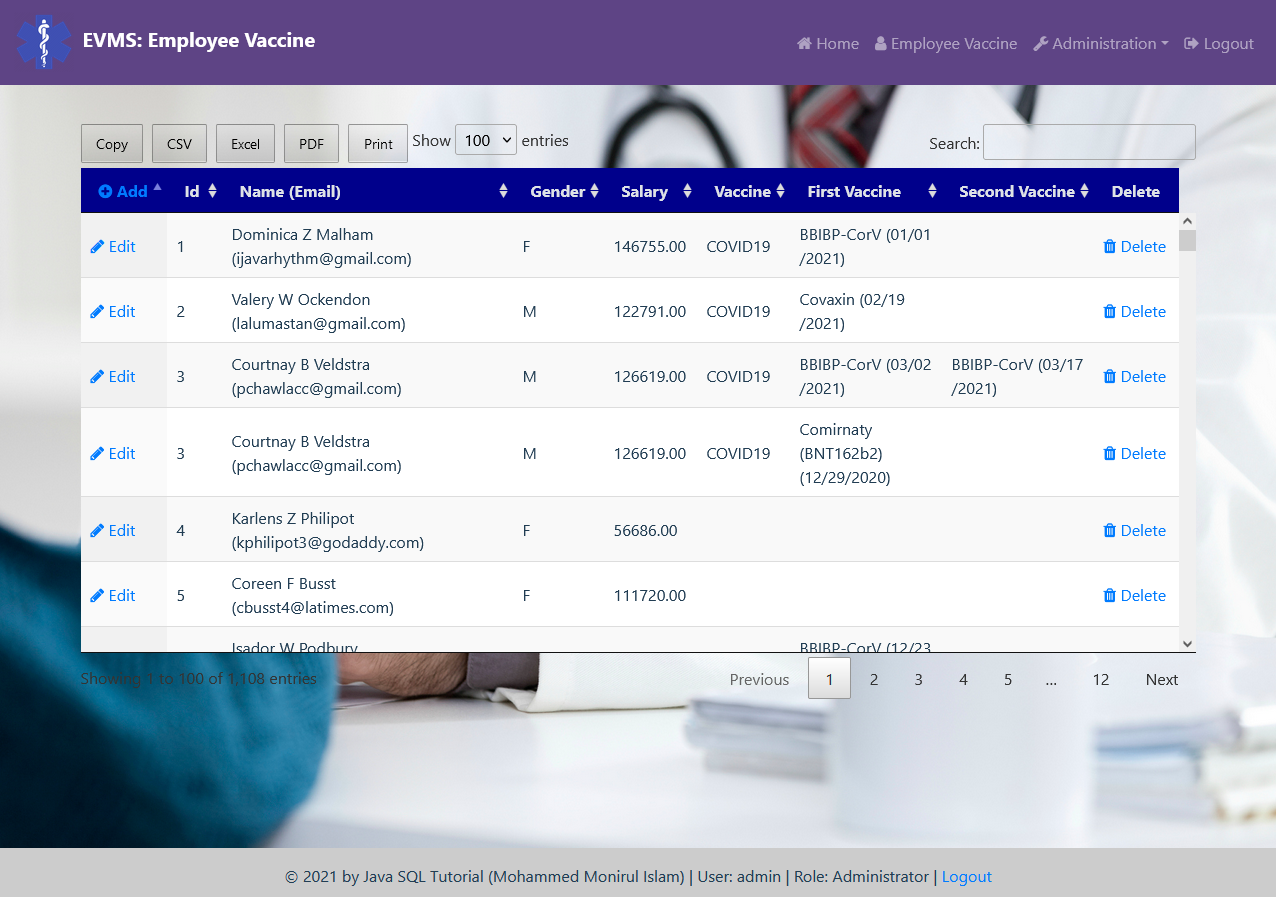This screenshot has width=1276, height=897.
Task: Click the Administration wrench icon
Action: tap(1041, 43)
